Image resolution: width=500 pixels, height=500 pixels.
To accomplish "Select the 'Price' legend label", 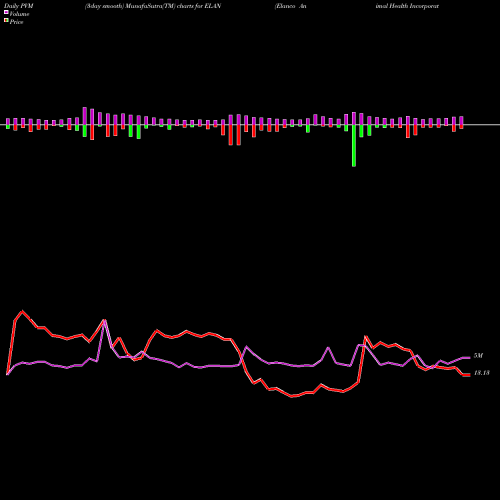I will 16,22.
